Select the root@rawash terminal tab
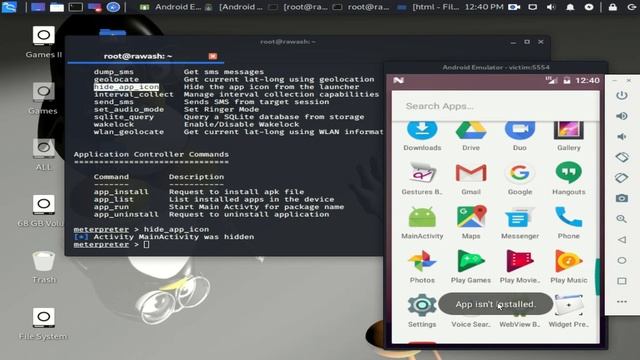This screenshot has height=360, width=640. 146,56
